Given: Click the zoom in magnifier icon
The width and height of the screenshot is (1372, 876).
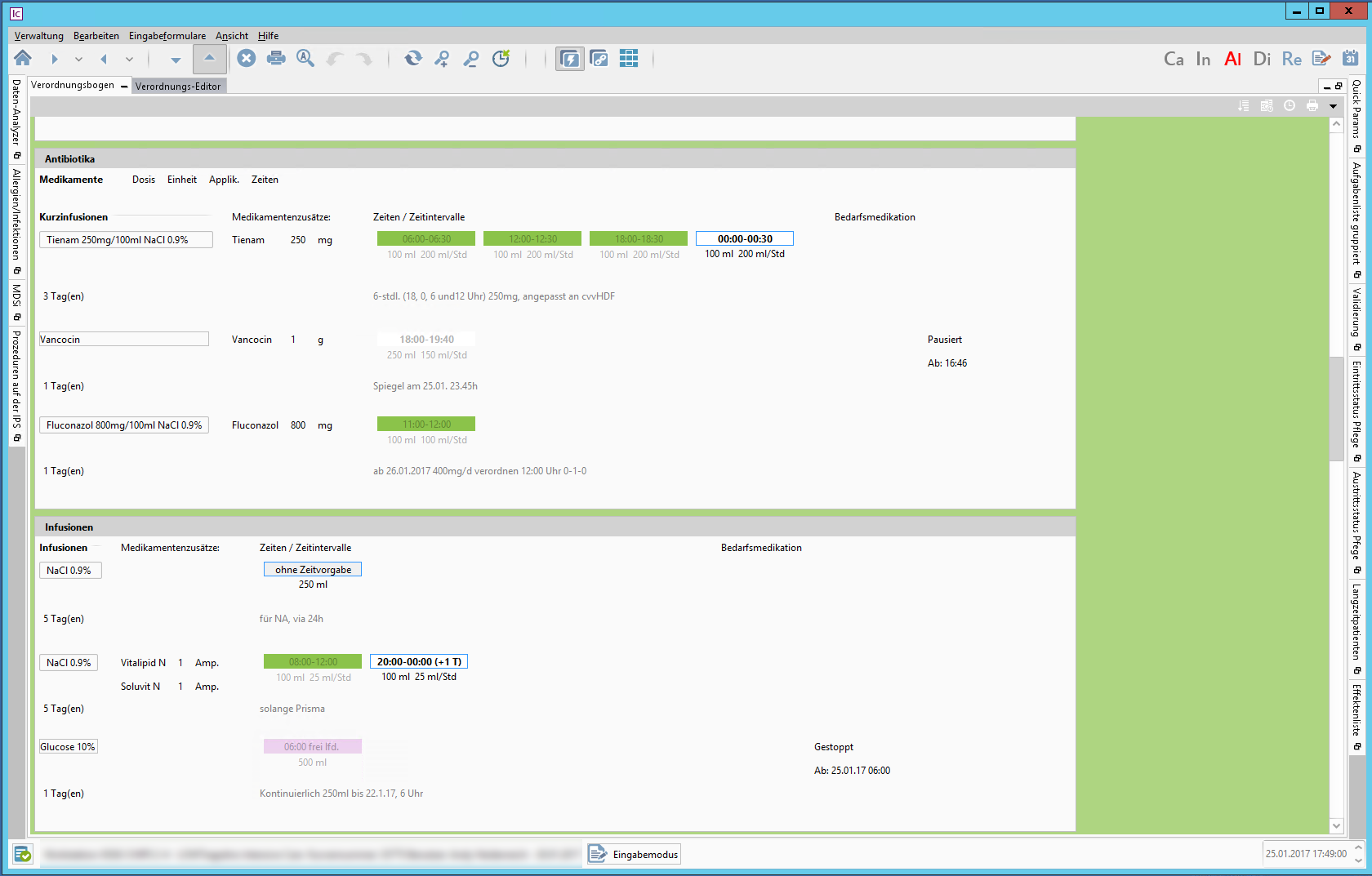Looking at the screenshot, I should pyautogui.click(x=442, y=58).
